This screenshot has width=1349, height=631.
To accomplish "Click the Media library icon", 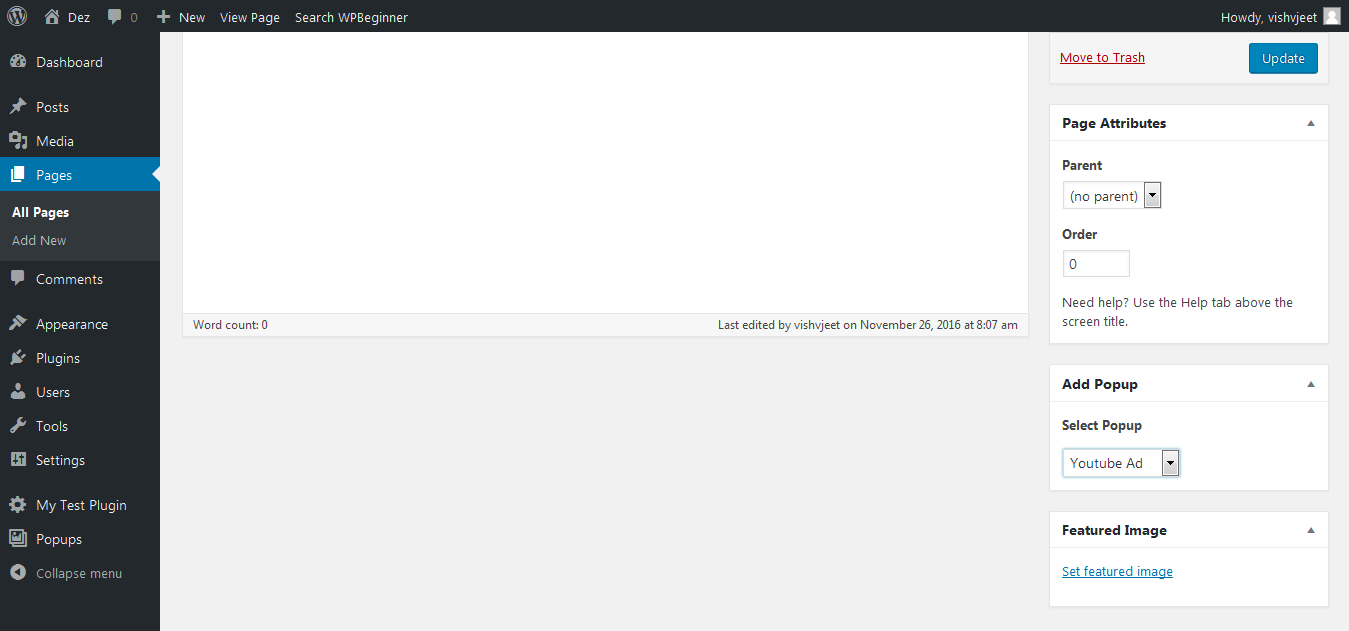I will click(18, 141).
